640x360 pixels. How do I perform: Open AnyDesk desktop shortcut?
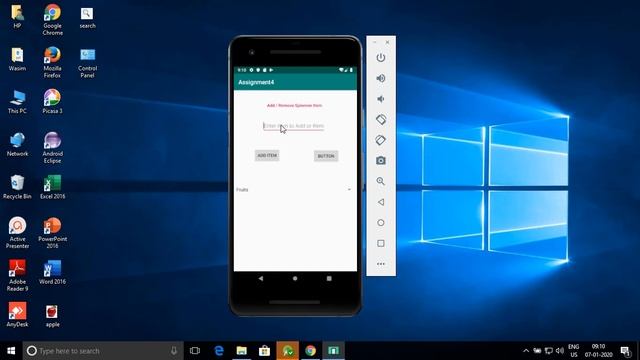pos(17,315)
